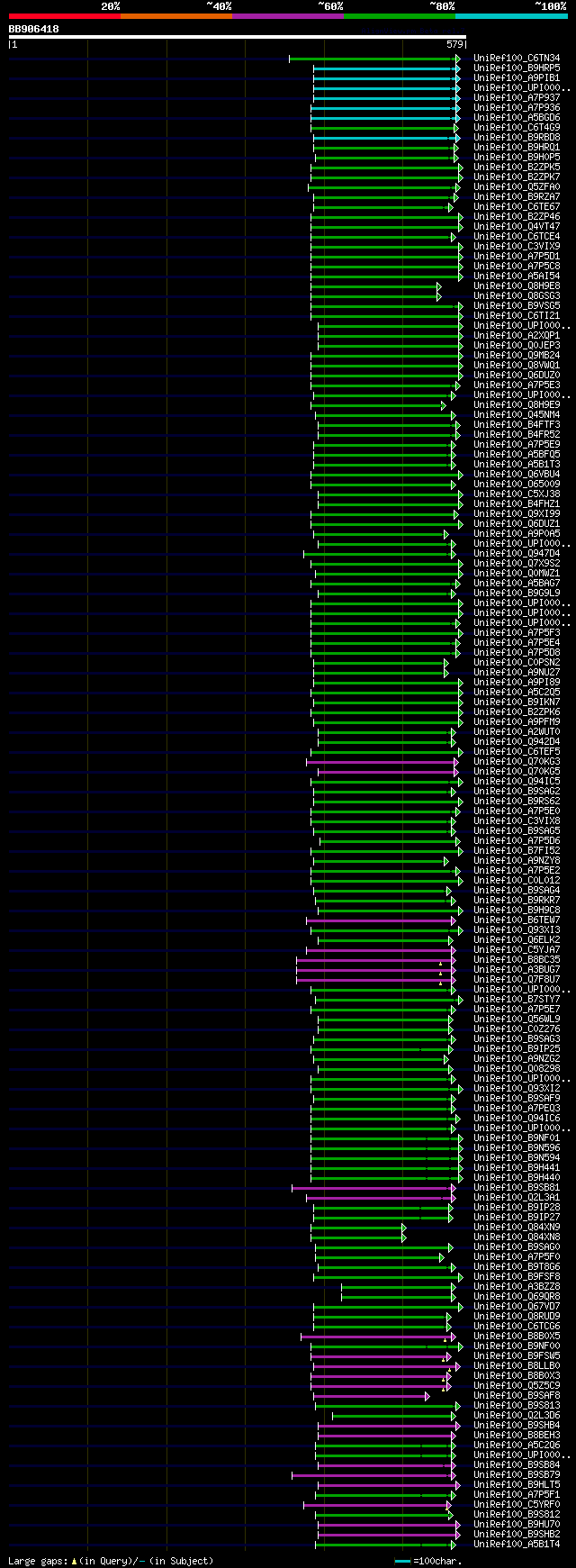Select the UniRef100_C5YJA7 label
The height and width of the screenshot is (1568, 576).
point(517,950)
